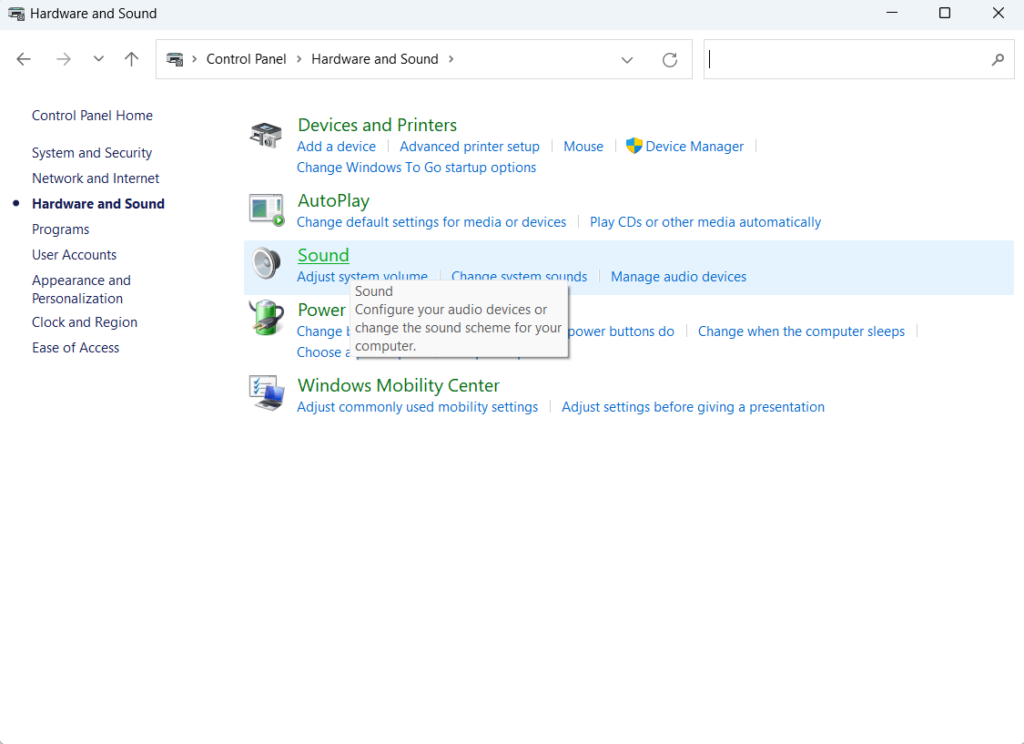Screen dimensions: 1024x744
Task: Click the Devices and Printers icon
Action: click(266, 135)
